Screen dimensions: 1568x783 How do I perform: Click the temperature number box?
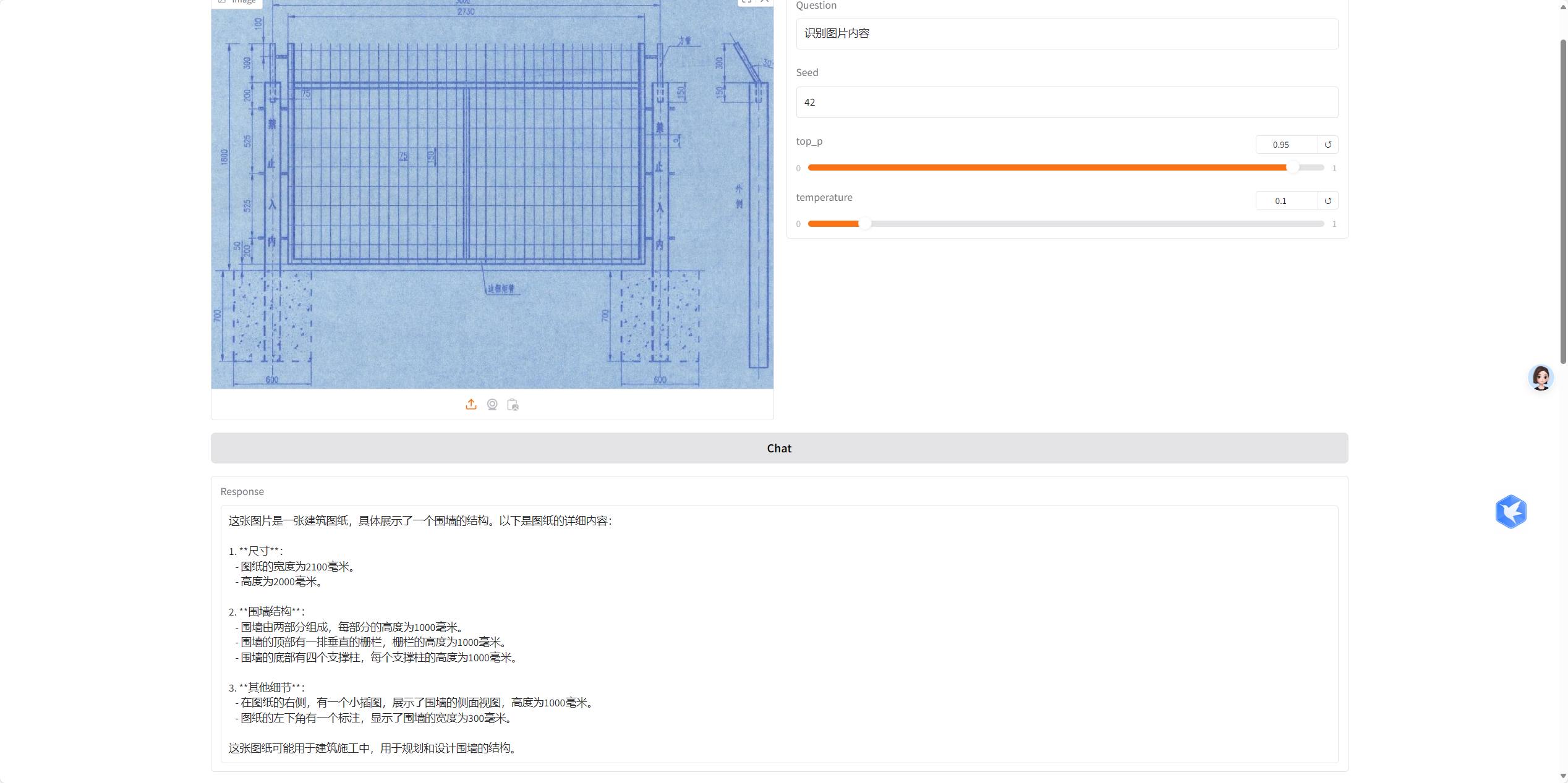point(1286,201)
